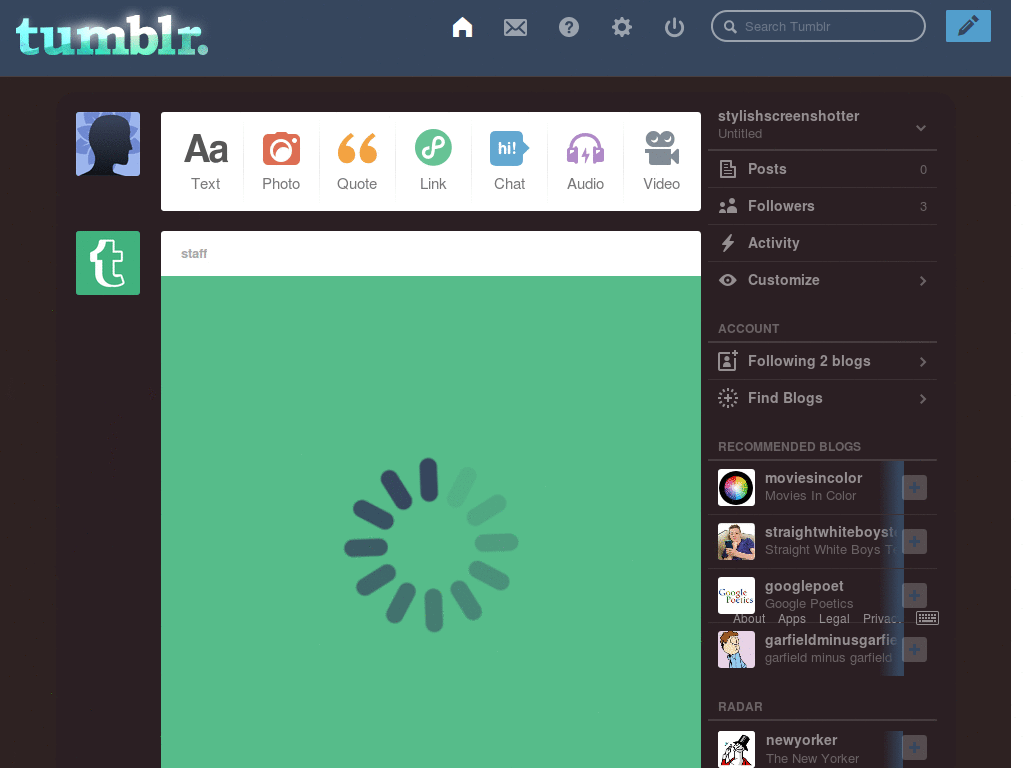Expand the stylishscreenshotter blog dropdown arrow
Screen dimensions: 1024x768
point(921,127)
